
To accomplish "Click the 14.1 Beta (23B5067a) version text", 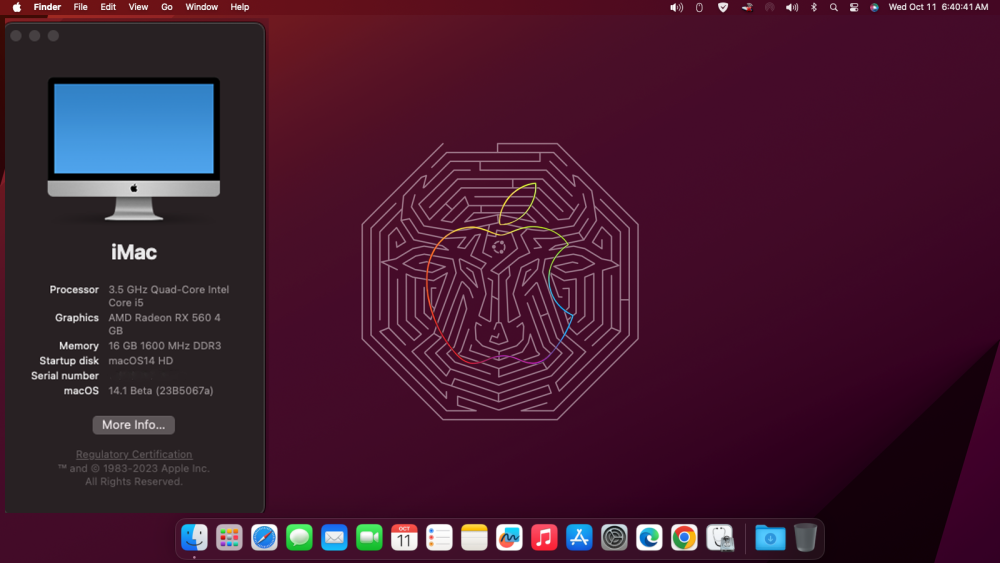I will tap(161, 390).
